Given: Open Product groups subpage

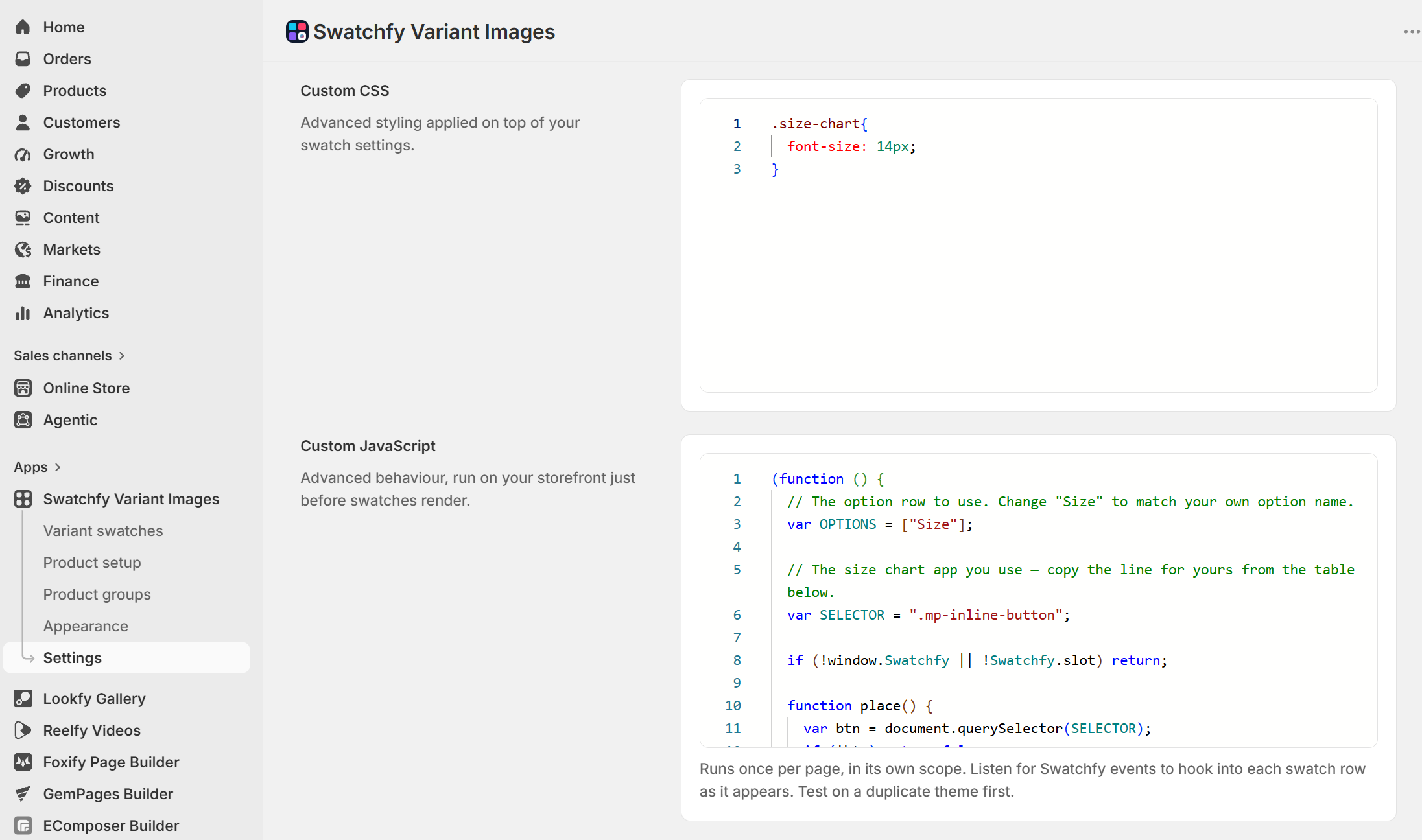Looking at the screenshot, I should click(x=97, y=594).
